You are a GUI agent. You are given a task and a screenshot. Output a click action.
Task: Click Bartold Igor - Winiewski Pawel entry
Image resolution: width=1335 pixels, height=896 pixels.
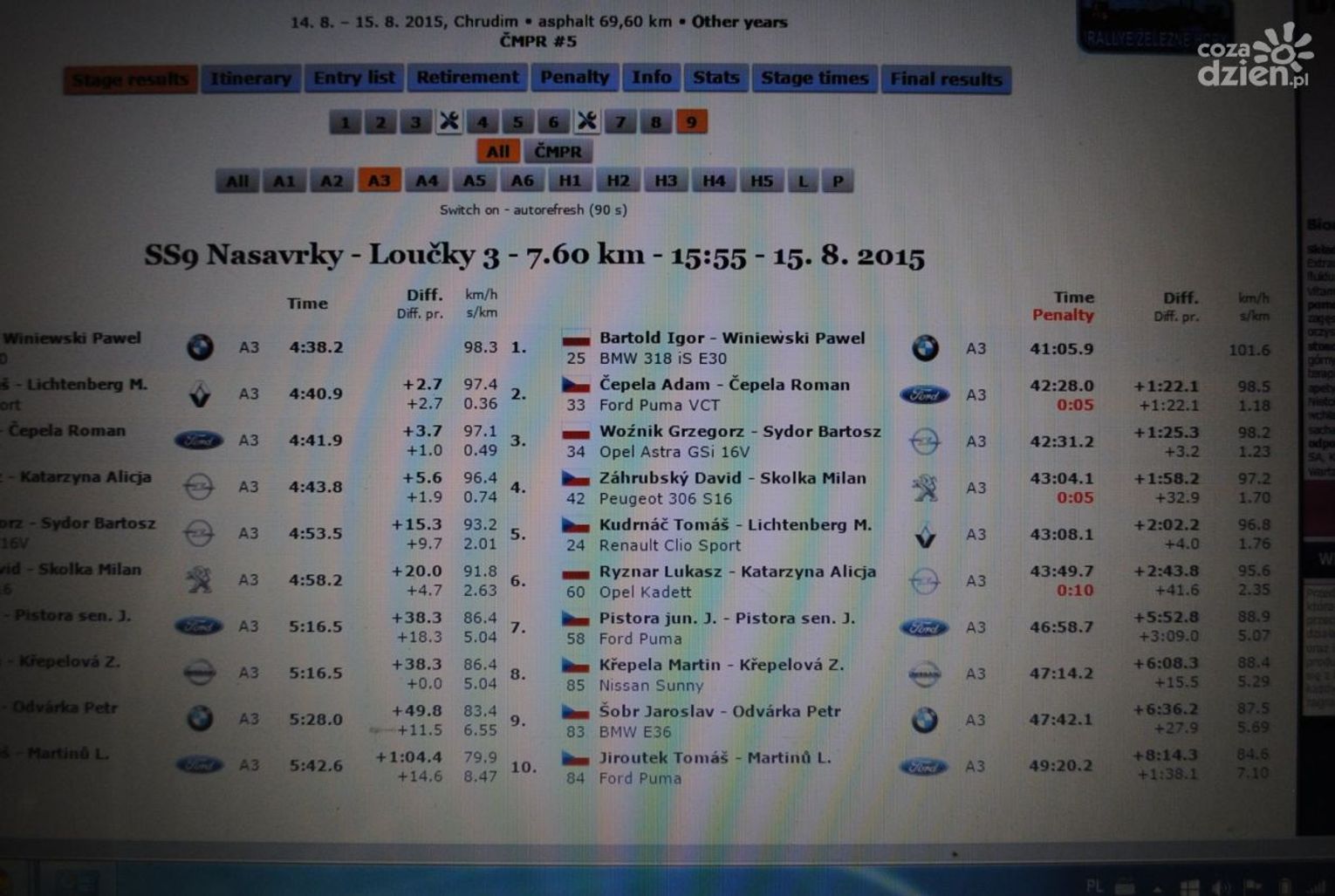click(732, 339)
